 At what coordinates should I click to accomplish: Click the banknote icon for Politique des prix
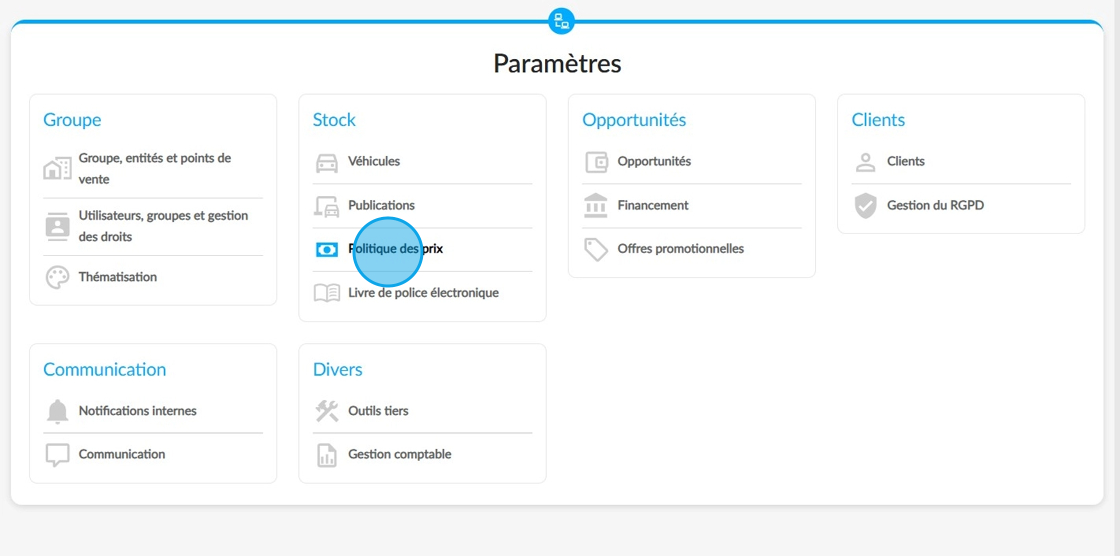327,249
